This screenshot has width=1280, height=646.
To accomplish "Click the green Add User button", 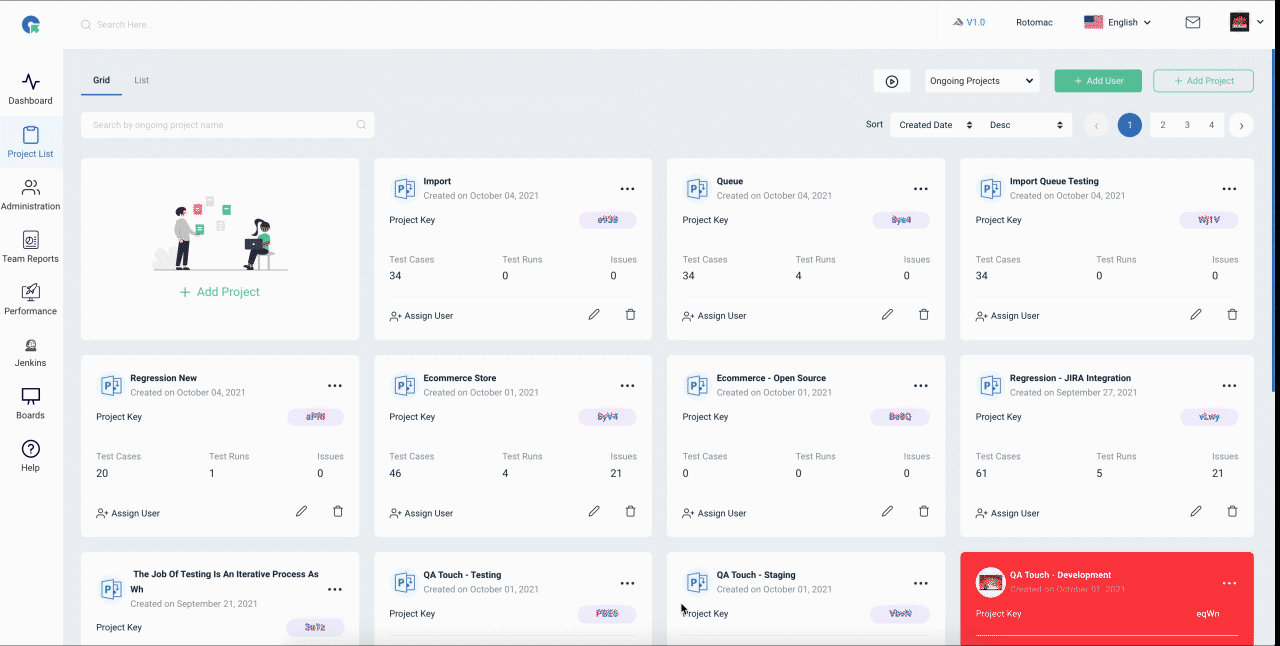I will point(1098,81).
